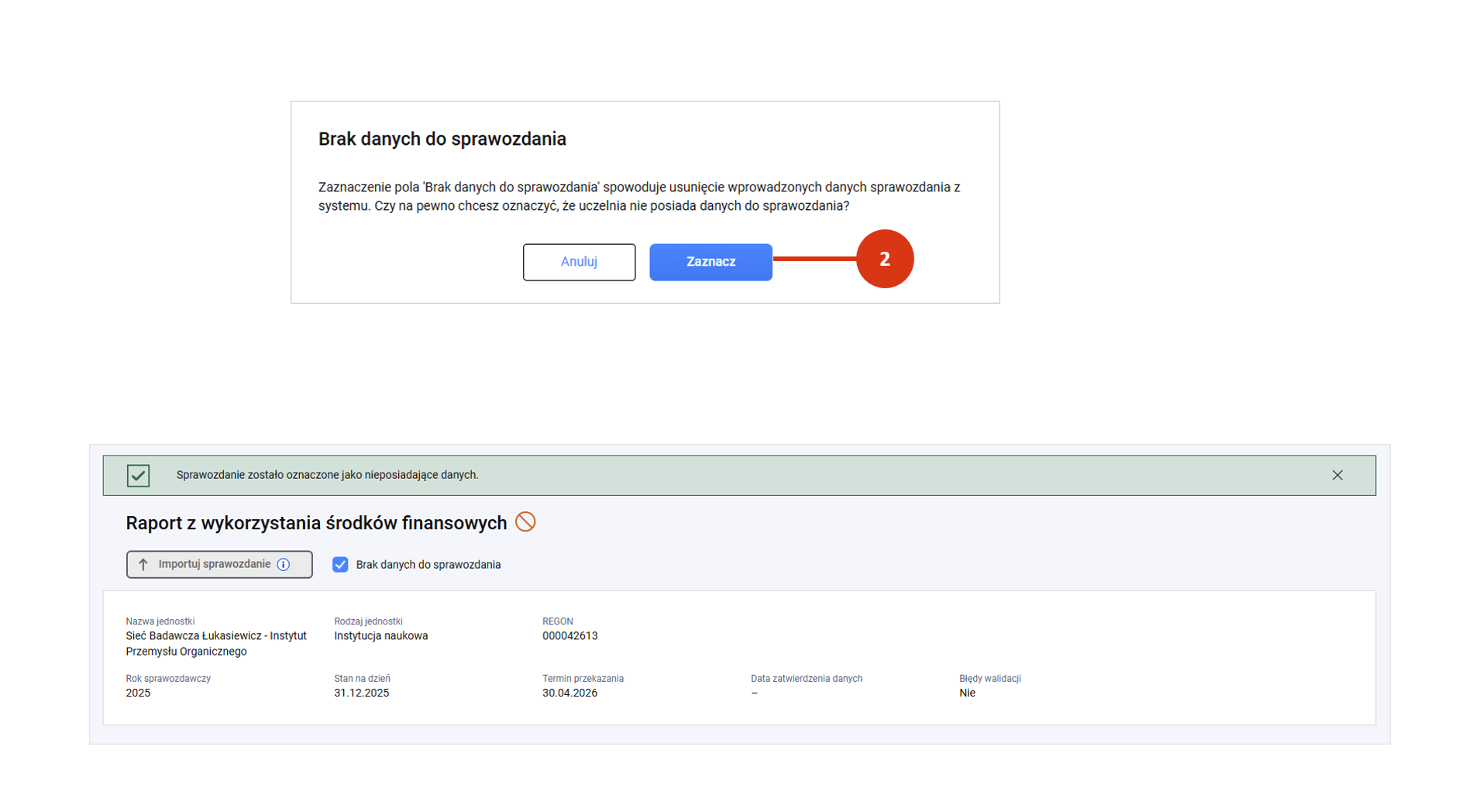The height and width of the screenshot is (812, 1483).
Task: Click the dialog title Brak danych do sprawozdania
Action: pyautogui.click(x=442, y=139)
